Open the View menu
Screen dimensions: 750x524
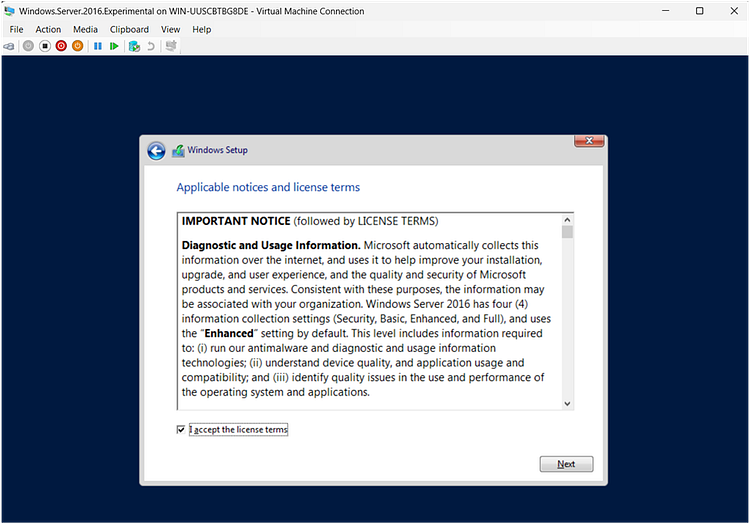tap(170, 29)
